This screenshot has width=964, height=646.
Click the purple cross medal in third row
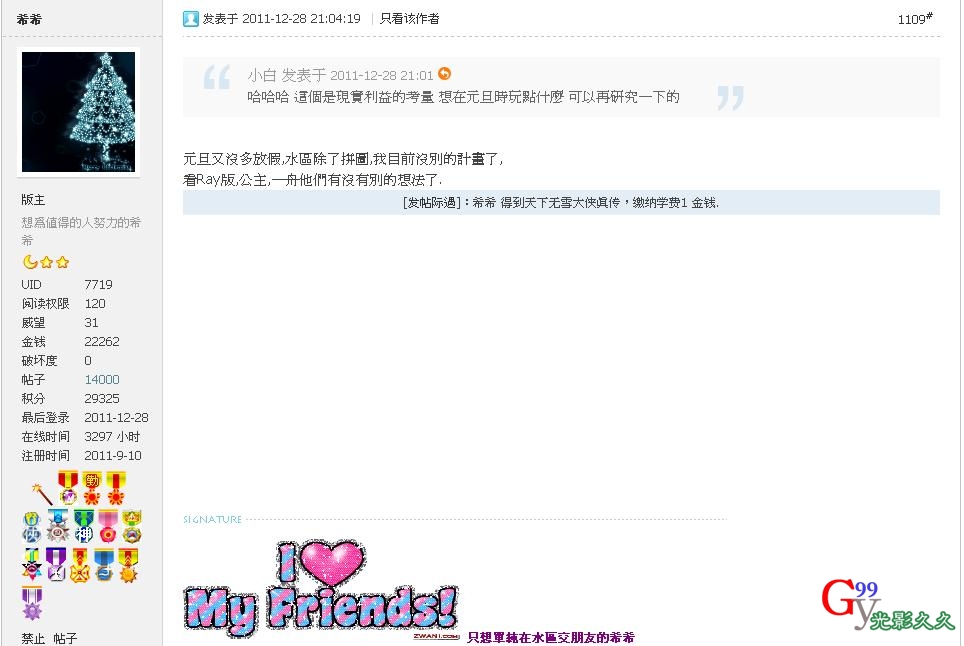[x=56, y=565]
